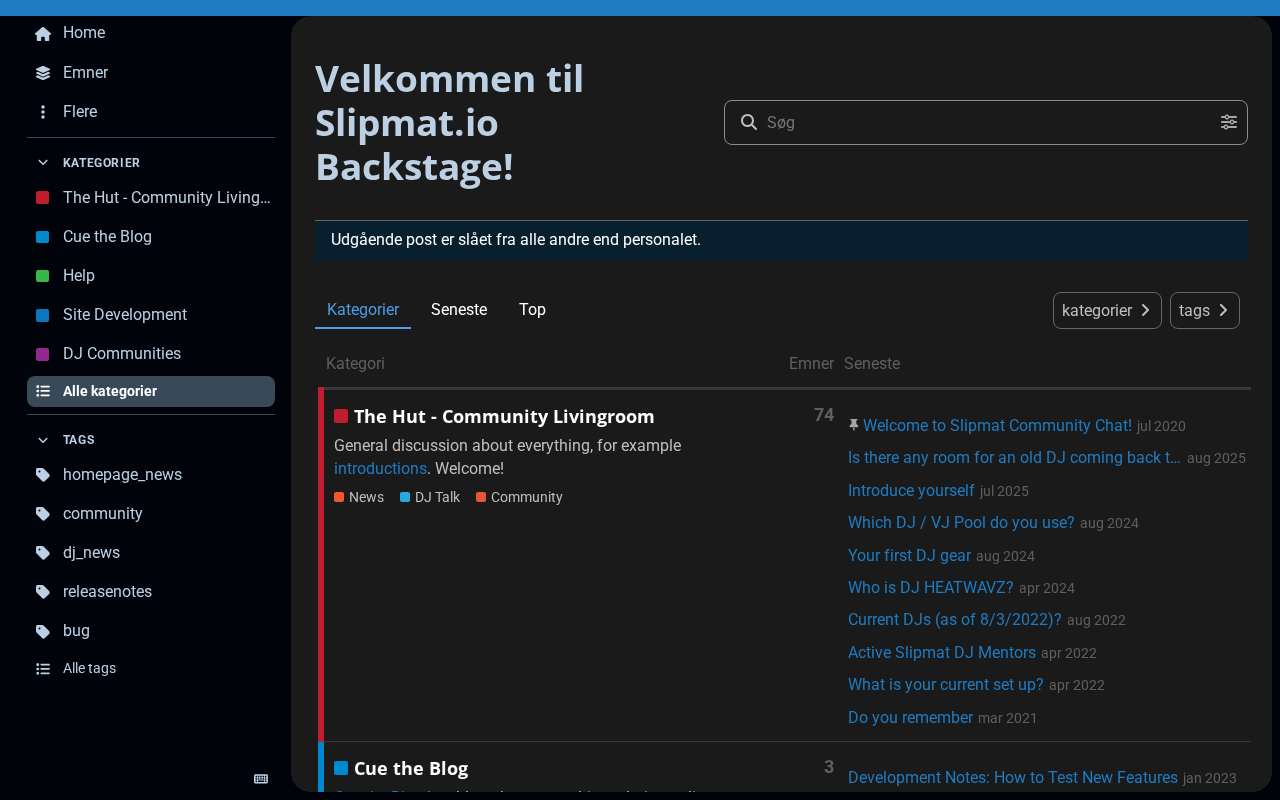Click the Flere three-dots icon
The width and height of the screenshot is (1280, 800).
(43, 112)
